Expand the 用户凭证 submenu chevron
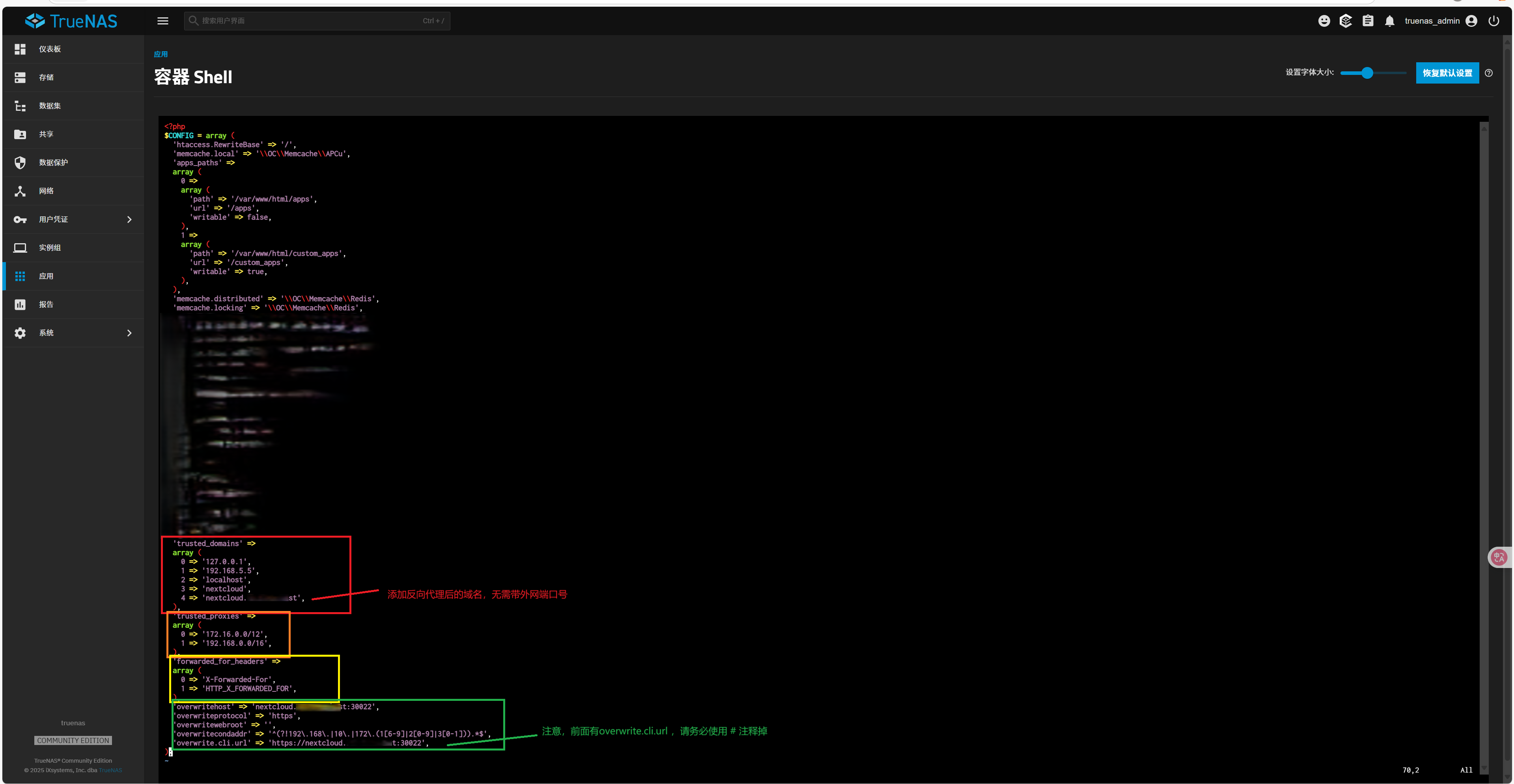Viewport: 1514px width, 784px height. pos(129,219)
